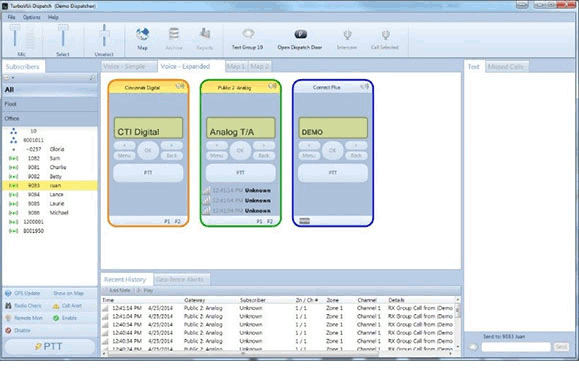Switch to the Voice - Simple tab
The height and width of the screenshot is (392, 579).
click(x=124, y=66)
